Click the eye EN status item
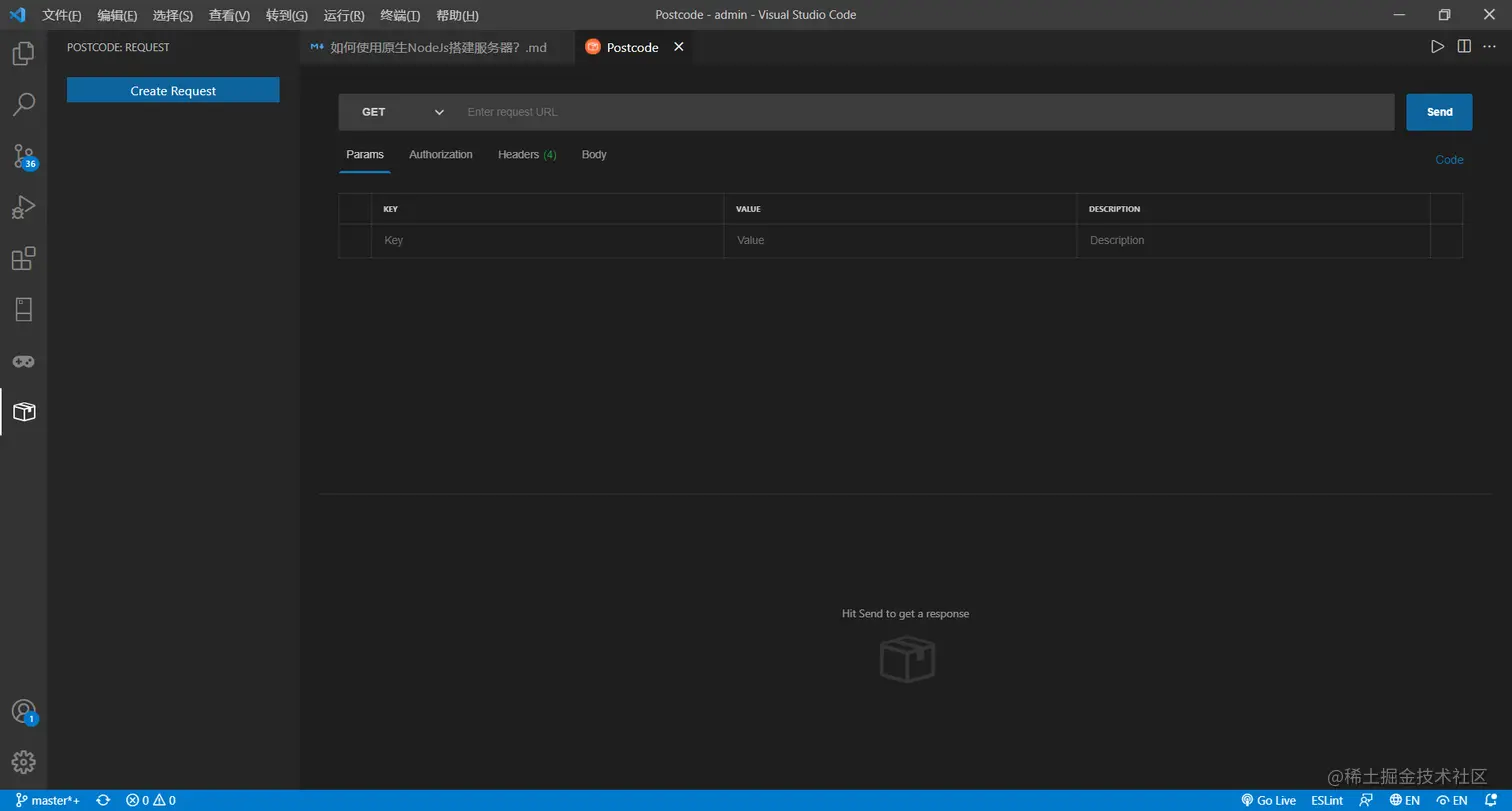The width and height of the screenshot is (1512, 811). [x=1452, y=800]
